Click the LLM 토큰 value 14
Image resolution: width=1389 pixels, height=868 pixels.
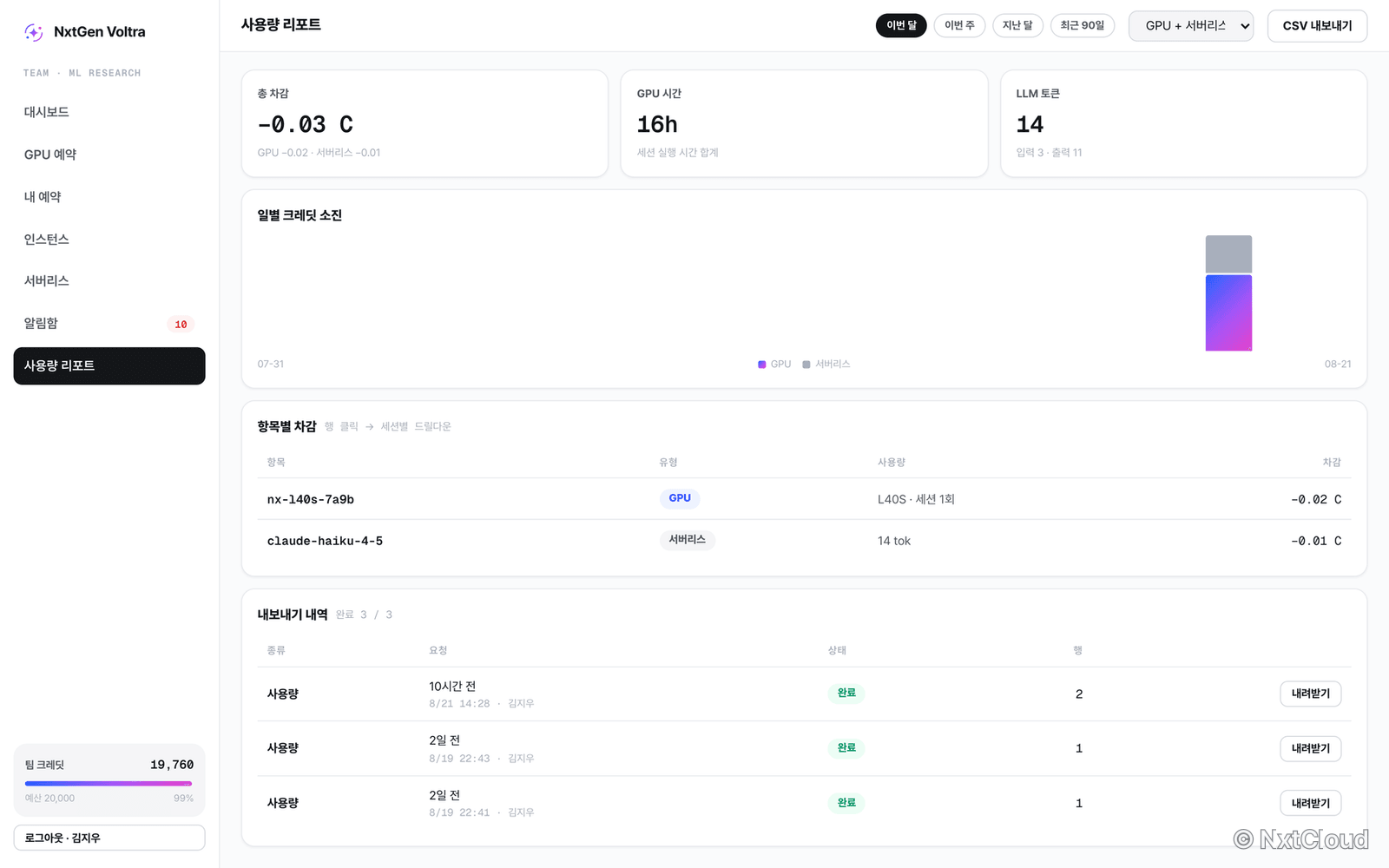1030,125
